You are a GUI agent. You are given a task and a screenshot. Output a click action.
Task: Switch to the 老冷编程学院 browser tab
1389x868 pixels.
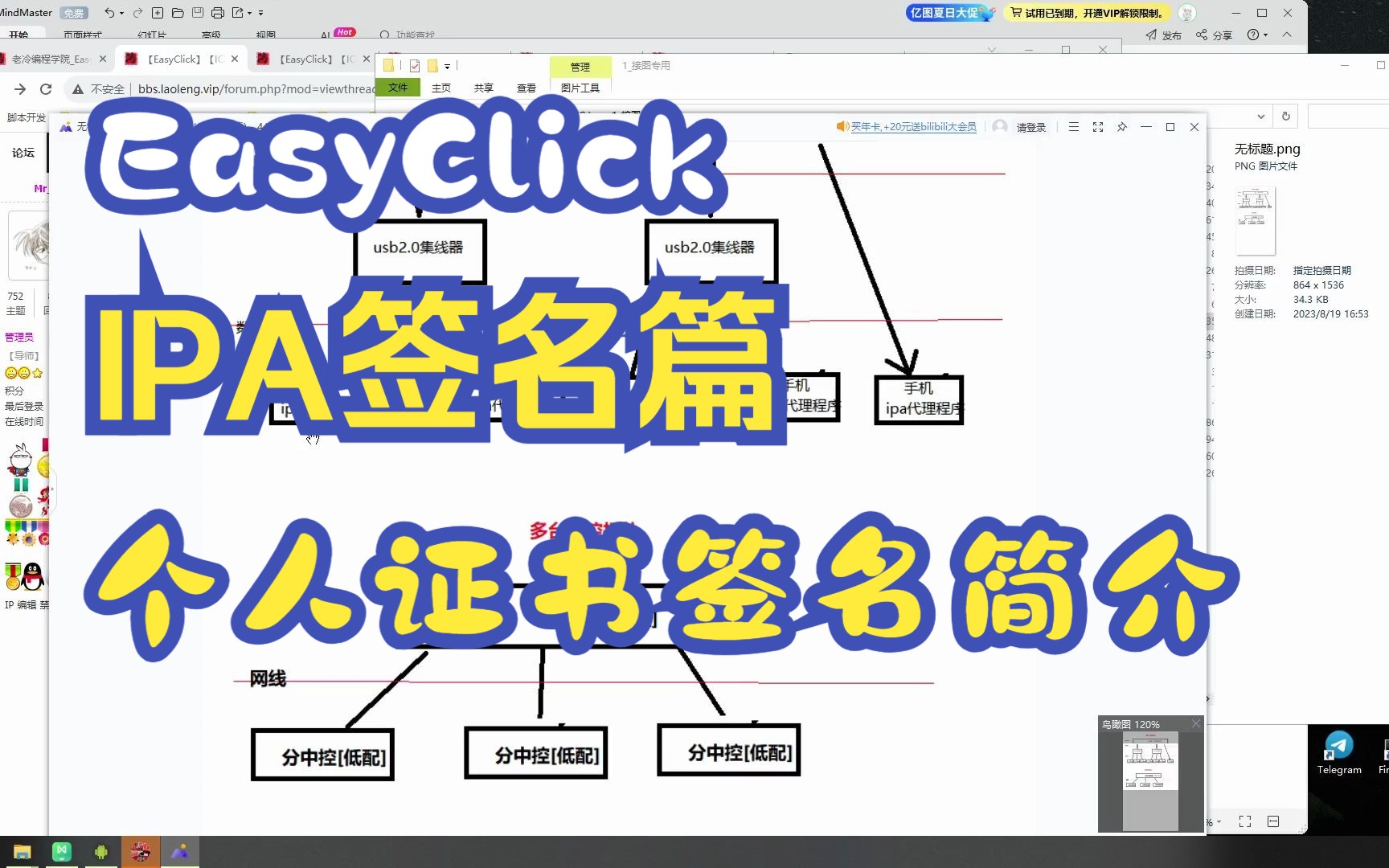pyautogui.click(x=50, y=59)
